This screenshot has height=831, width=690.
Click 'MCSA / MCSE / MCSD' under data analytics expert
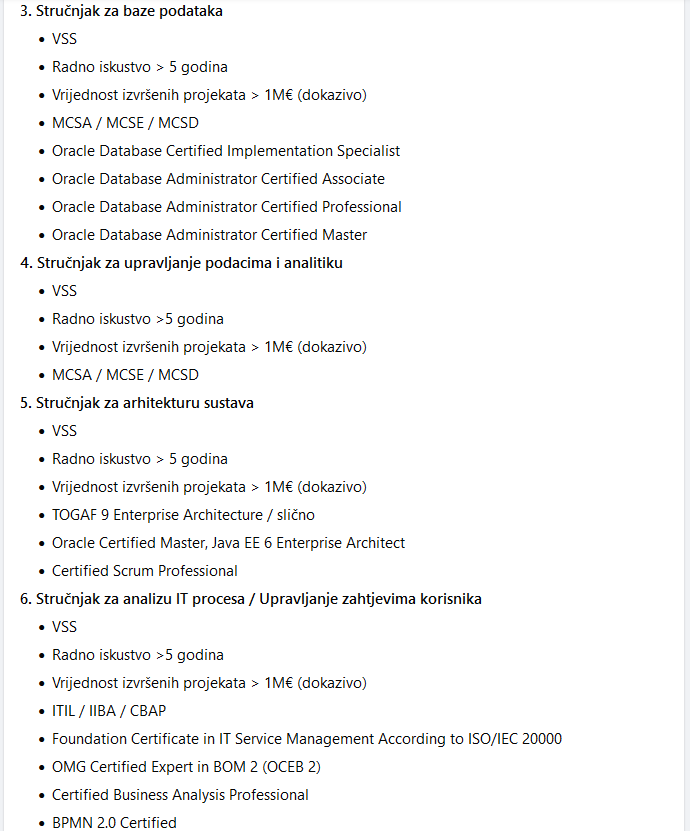(x=125, y=375)
